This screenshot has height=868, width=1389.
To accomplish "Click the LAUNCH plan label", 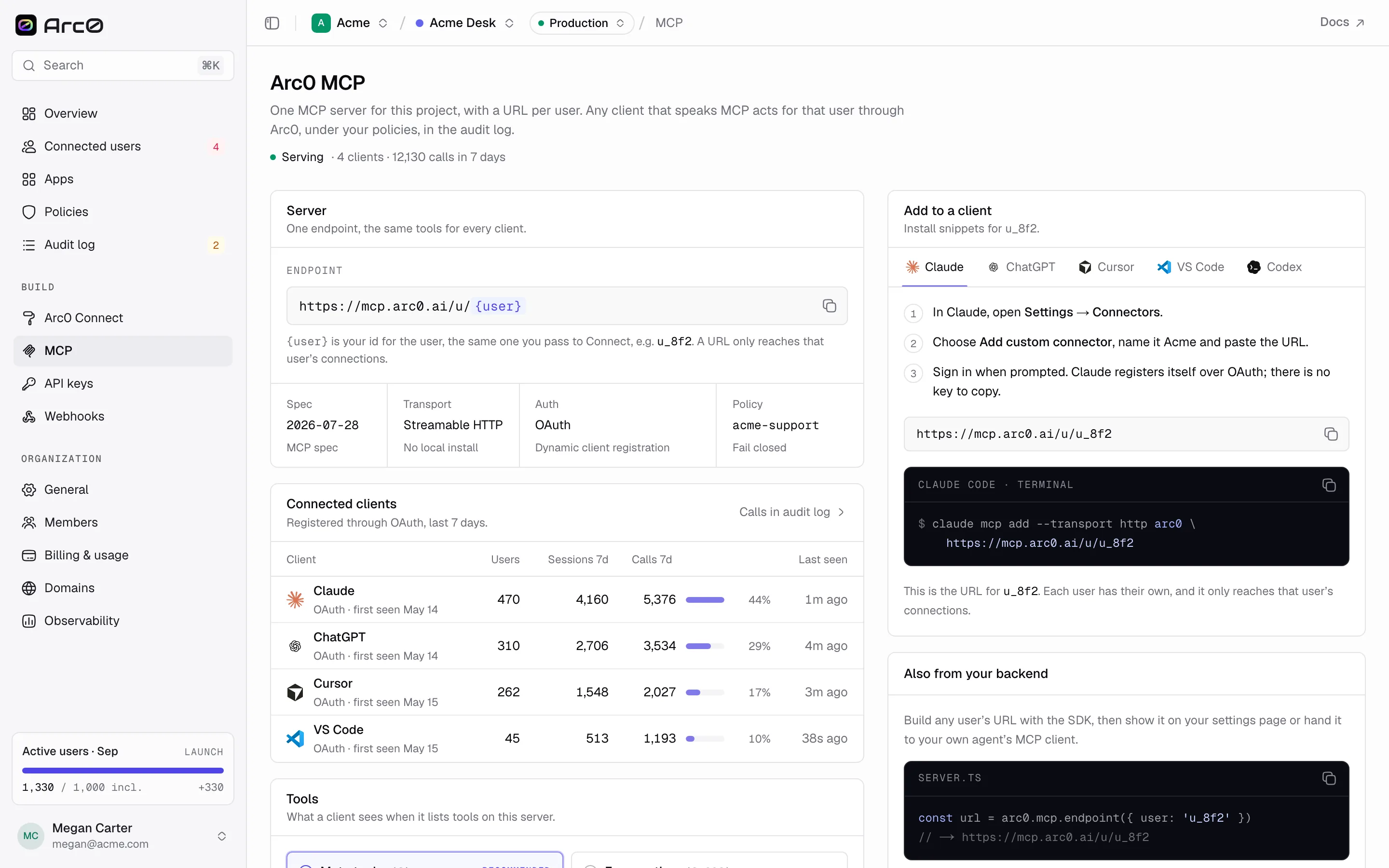I will click(x=204, y=752).
